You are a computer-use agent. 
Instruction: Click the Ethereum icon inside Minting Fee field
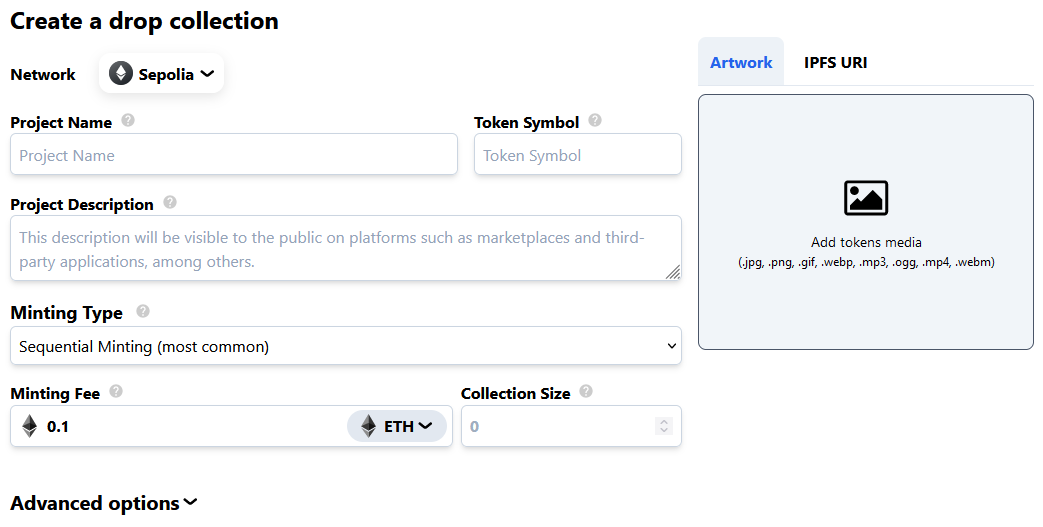pos(30,427)
